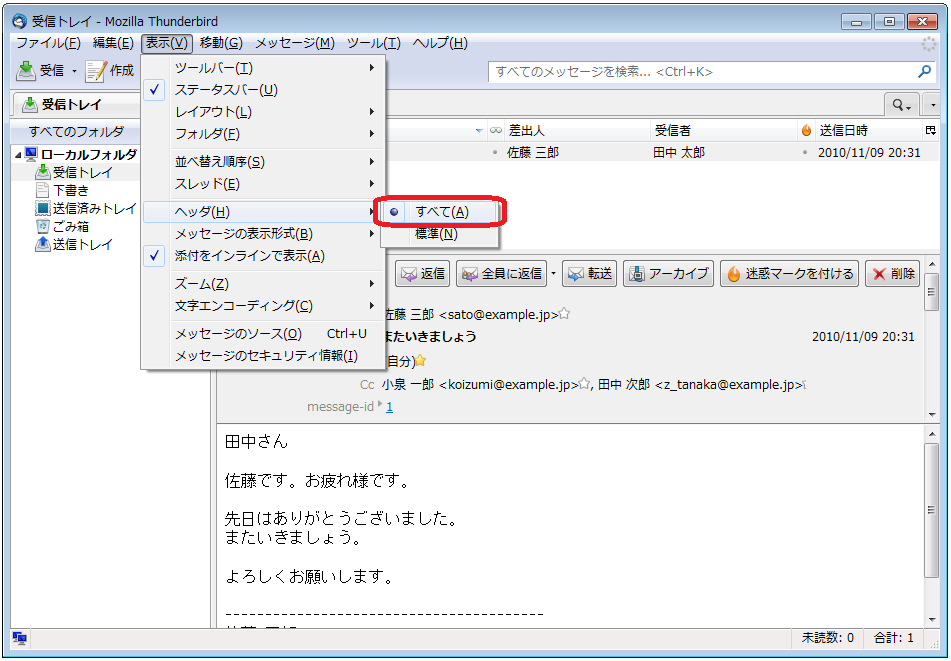Image resolution: width=951 pixels, height=661 pixels.
Task: Open the 作成 (Compose) message button
Action: tap(110, 71)
